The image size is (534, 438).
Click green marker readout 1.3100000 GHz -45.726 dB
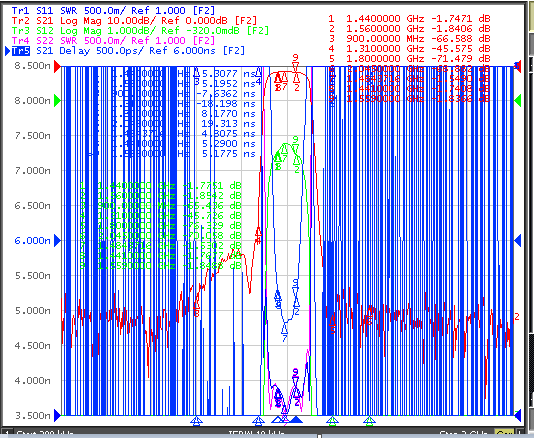click(160, 216)
